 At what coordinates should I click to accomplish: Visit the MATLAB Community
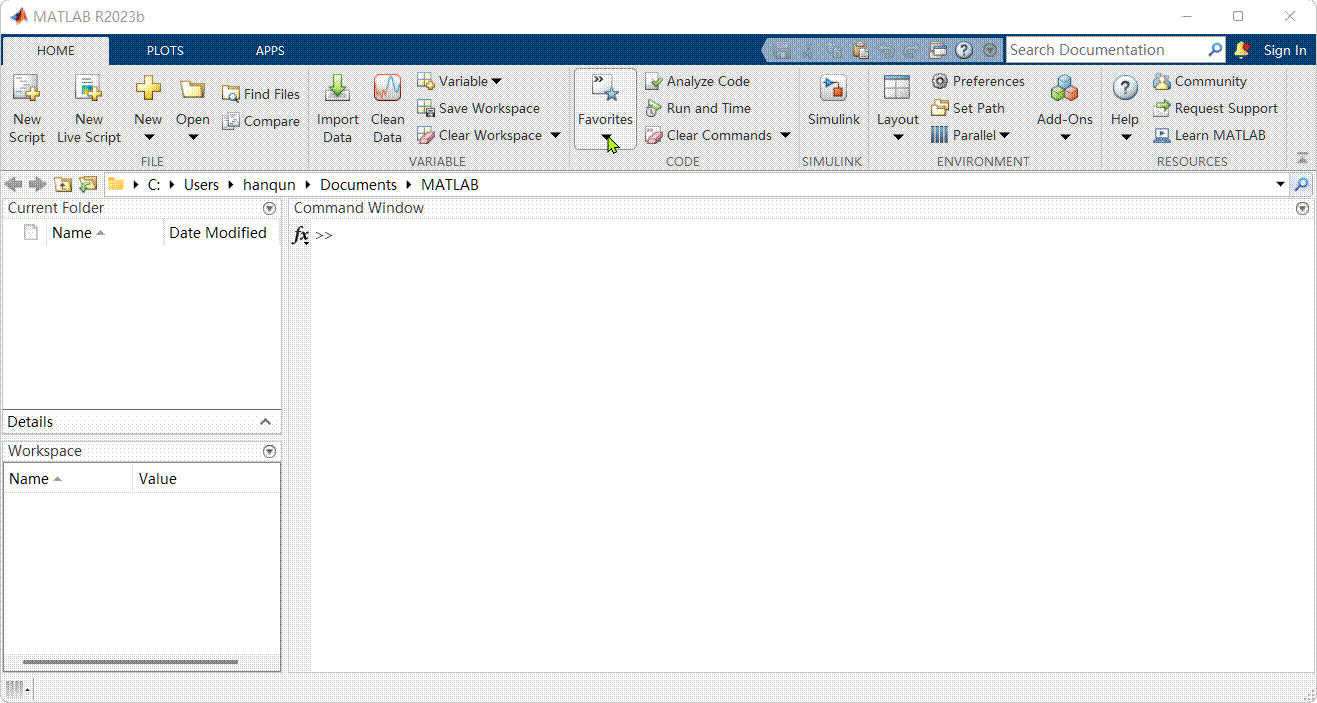click(1200, 81)
